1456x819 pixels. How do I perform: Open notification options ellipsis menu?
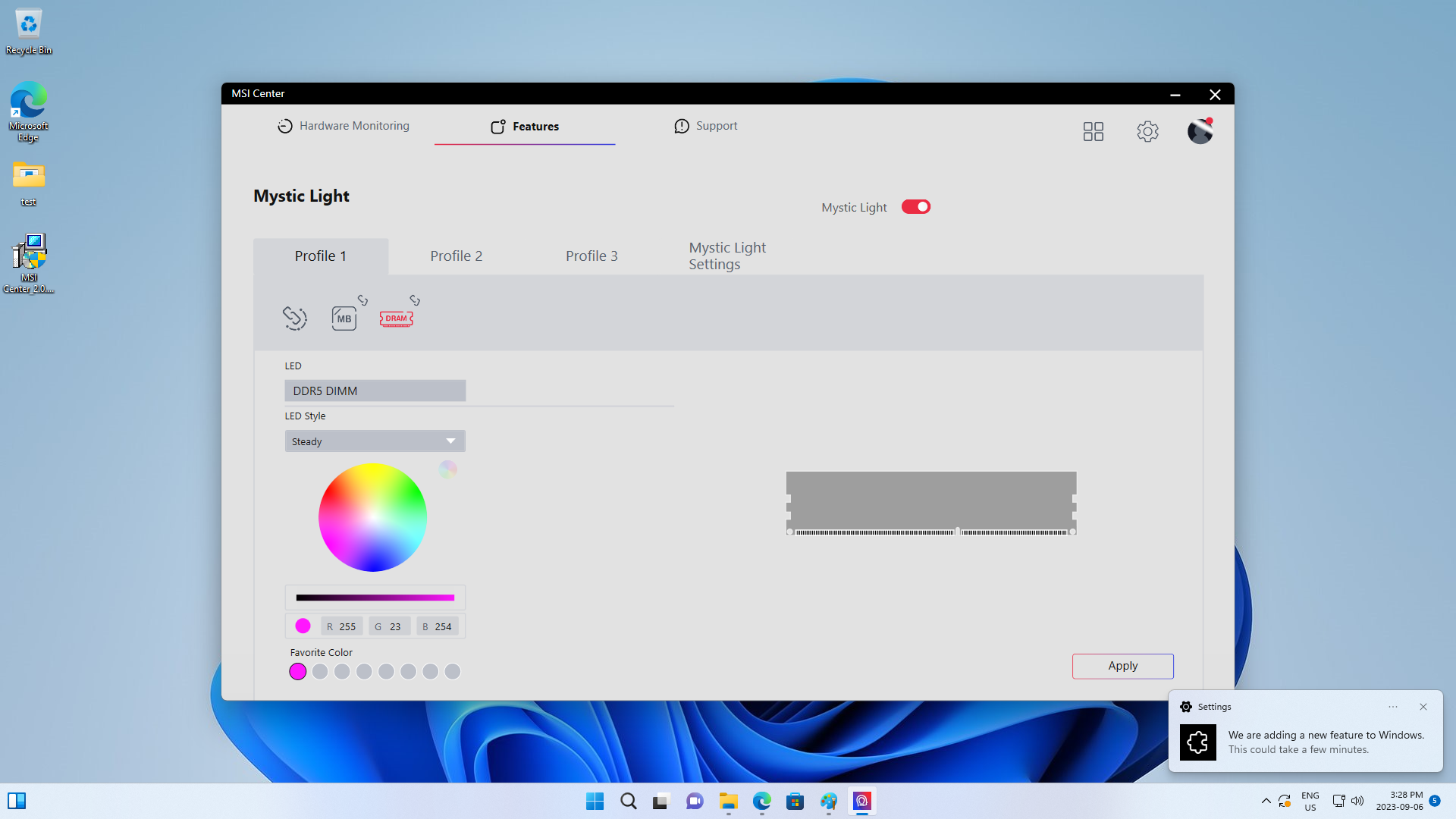1393,707
